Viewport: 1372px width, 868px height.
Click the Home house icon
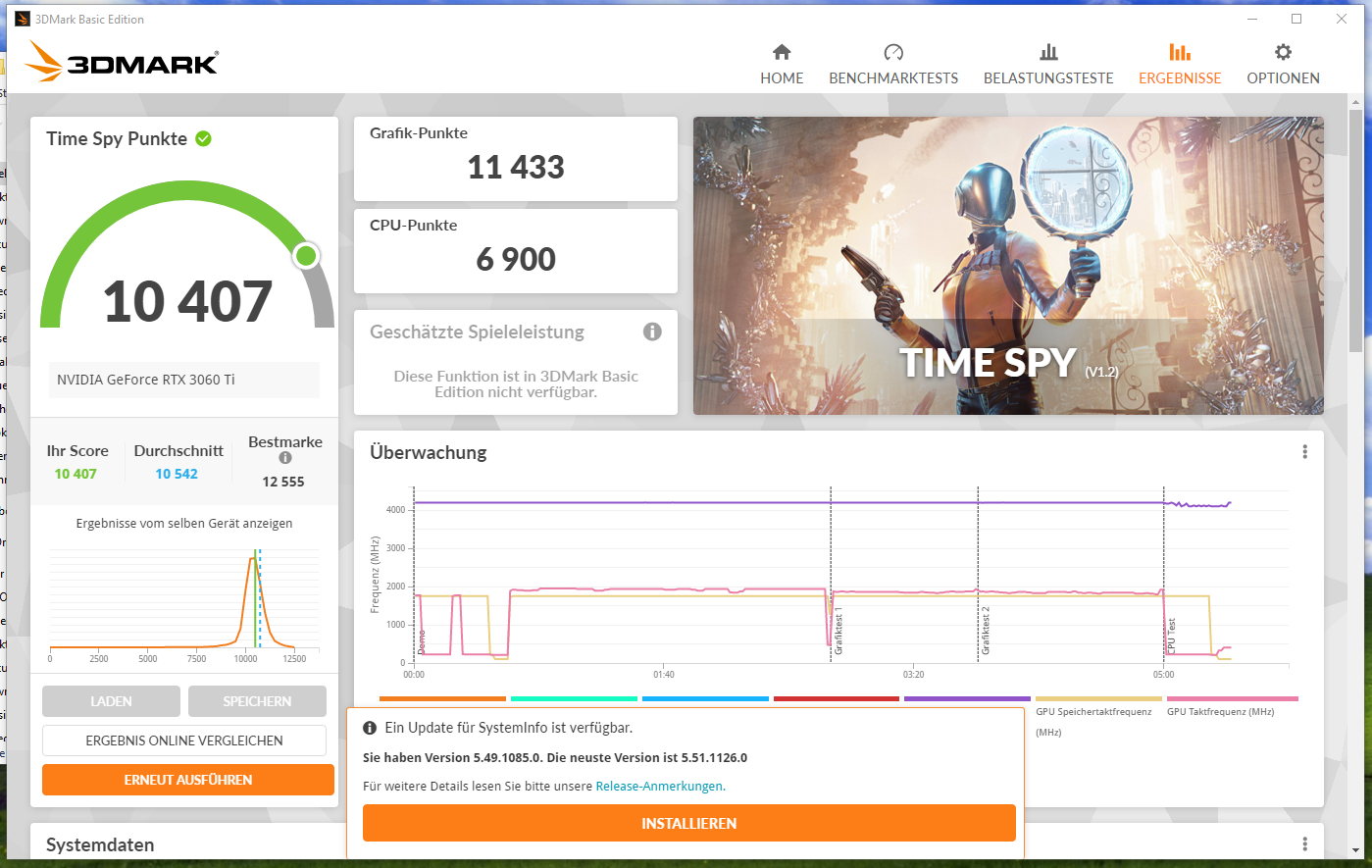(x=782, y=52)
